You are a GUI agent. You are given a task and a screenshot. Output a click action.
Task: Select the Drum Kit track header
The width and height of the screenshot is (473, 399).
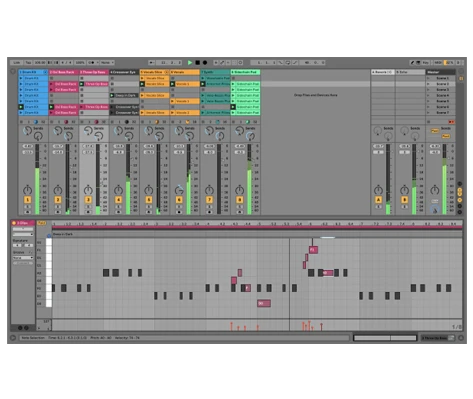pyautogui.click(x=33, y=72)
